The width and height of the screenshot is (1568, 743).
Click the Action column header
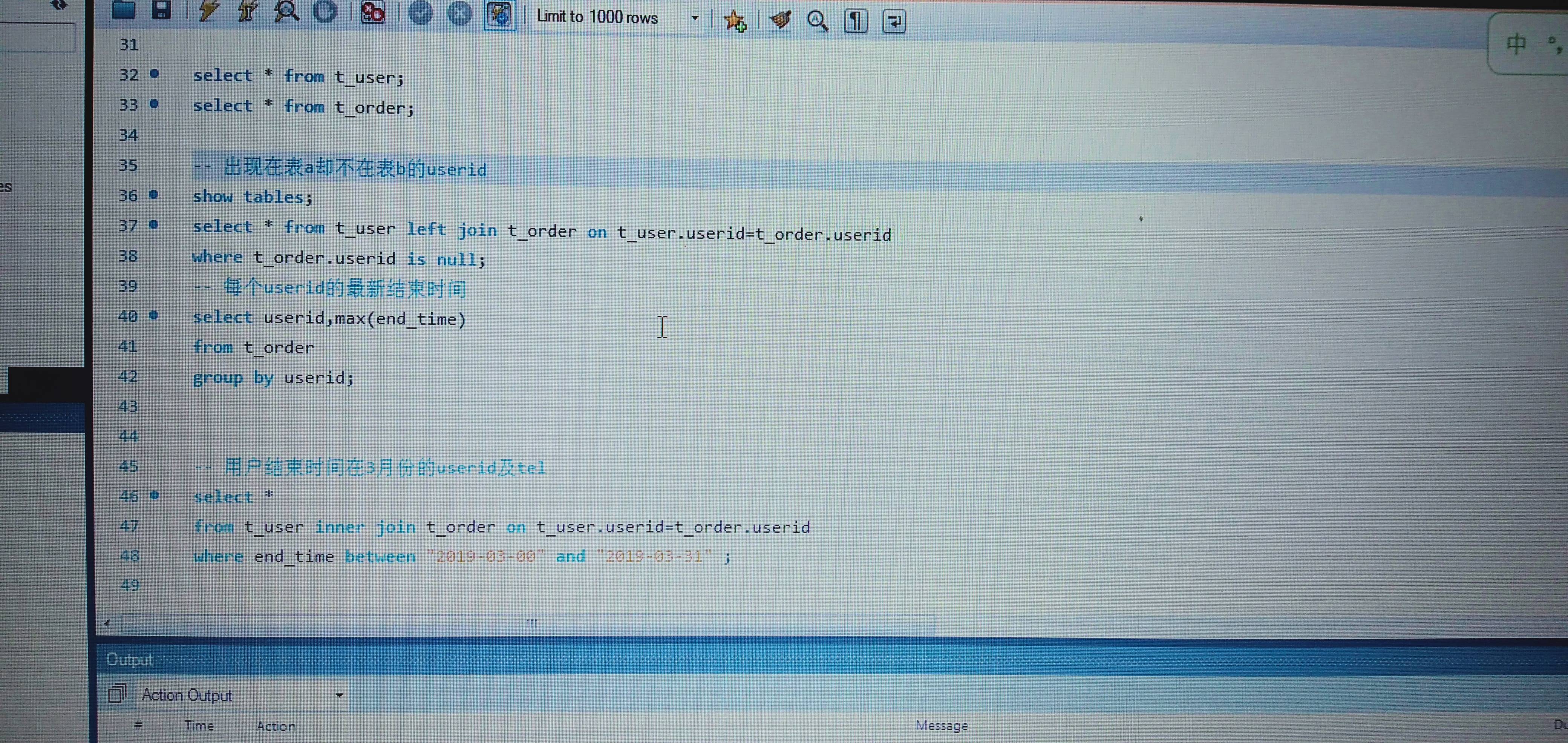(x=276, y=726)
